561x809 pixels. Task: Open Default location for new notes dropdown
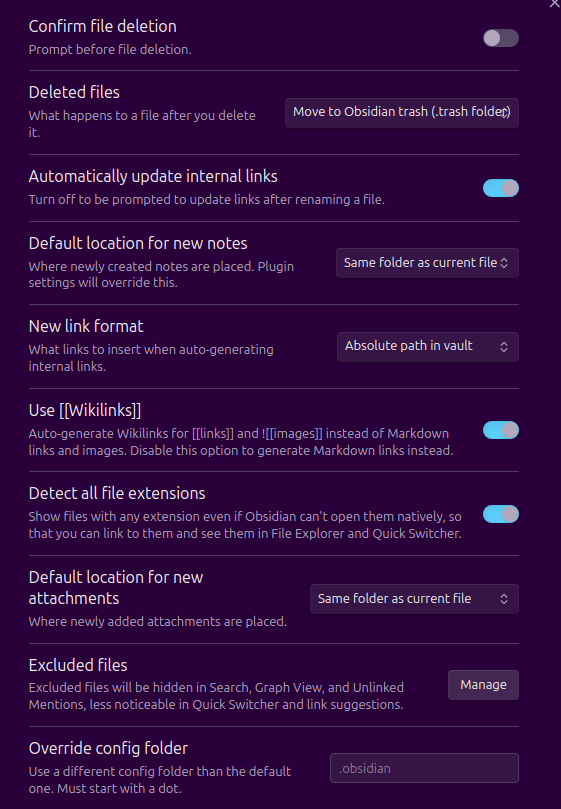pyautogui.click(x=427, y=263)
